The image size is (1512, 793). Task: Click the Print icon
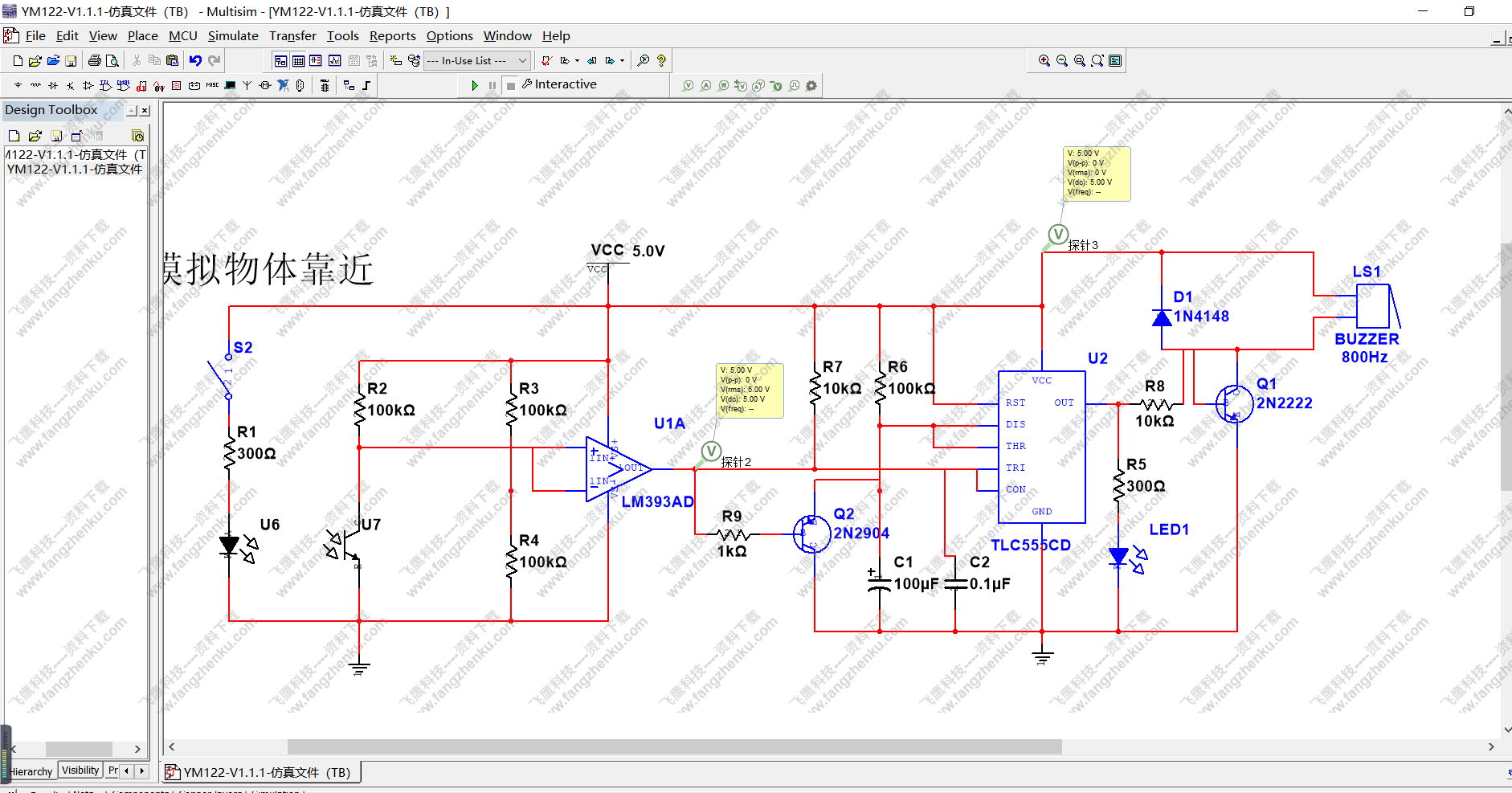click(x=95, y=61)
